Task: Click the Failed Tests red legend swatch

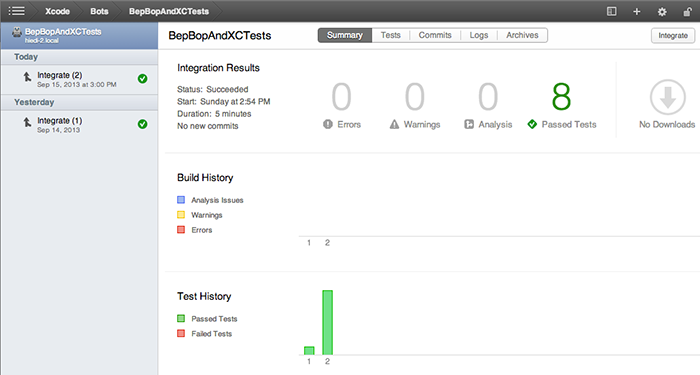Action: pyautogui.click(x=181, y=333)
